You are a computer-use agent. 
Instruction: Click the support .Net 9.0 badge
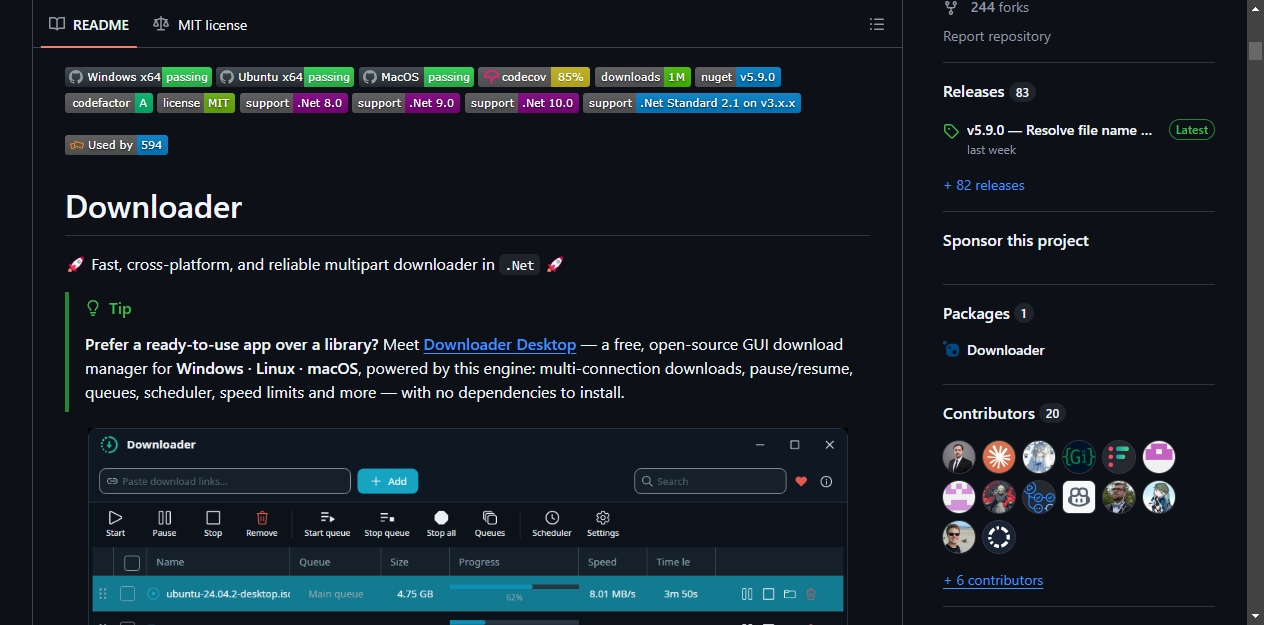[x=406, y=103]
